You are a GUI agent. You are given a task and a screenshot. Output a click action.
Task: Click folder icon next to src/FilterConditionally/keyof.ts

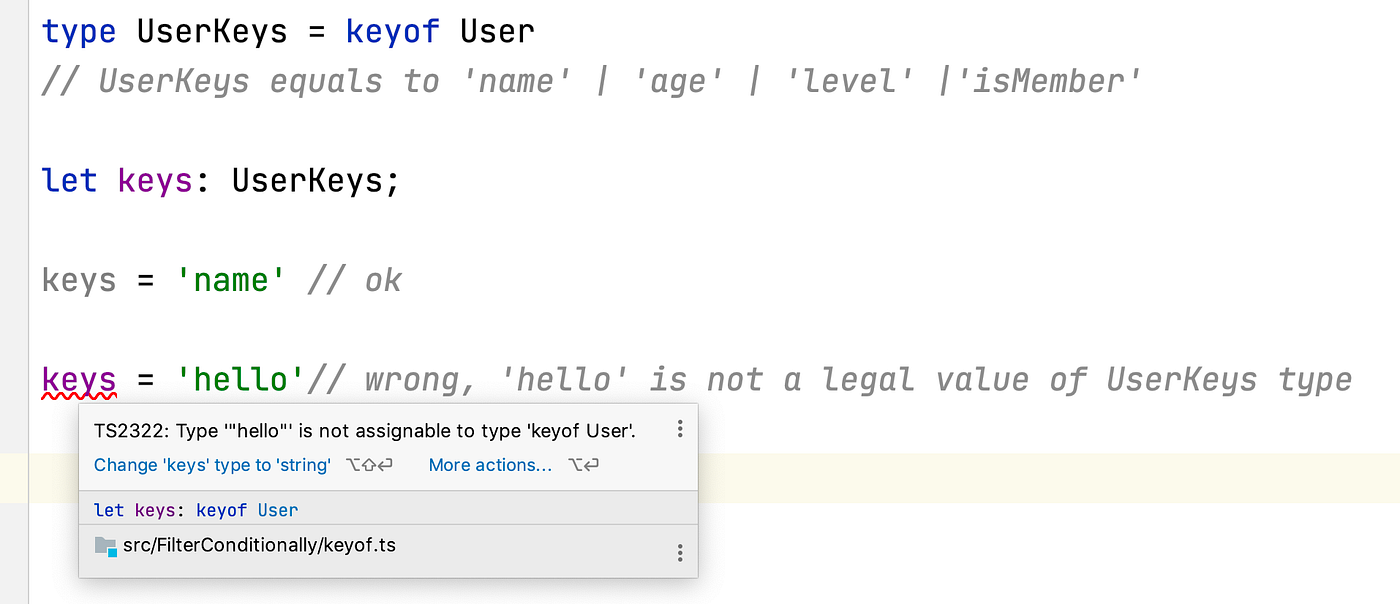pos(106,546)
